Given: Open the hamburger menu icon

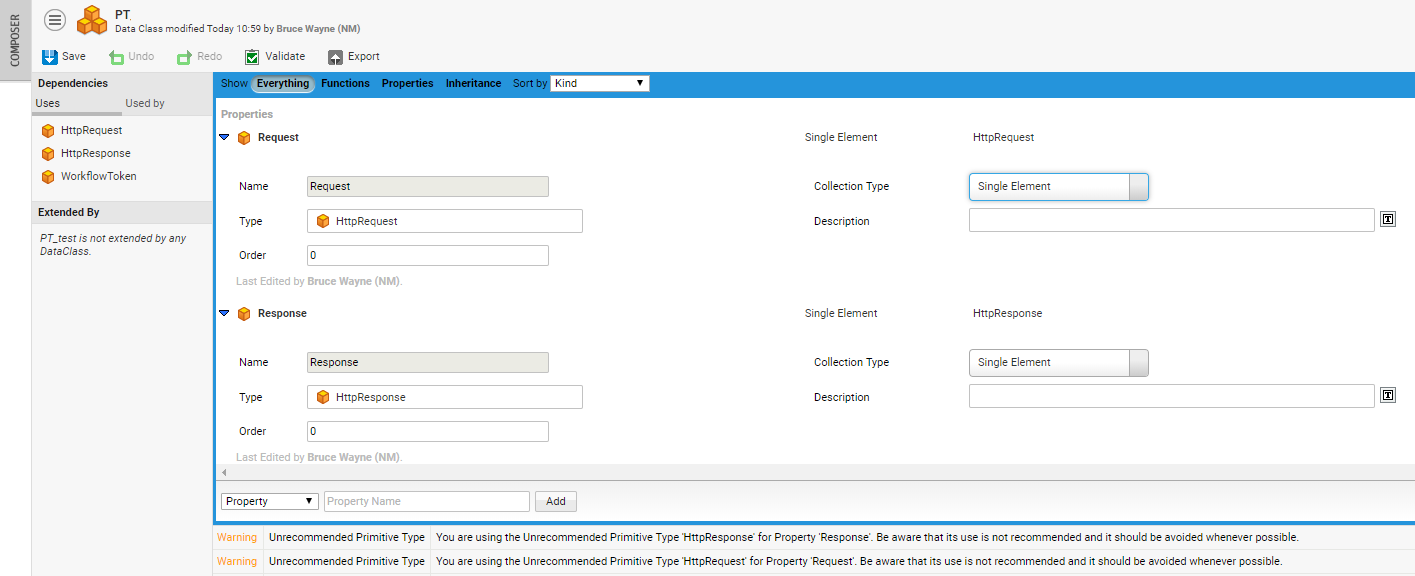Looking at the screenshot, I should click(x=55, y=20).
